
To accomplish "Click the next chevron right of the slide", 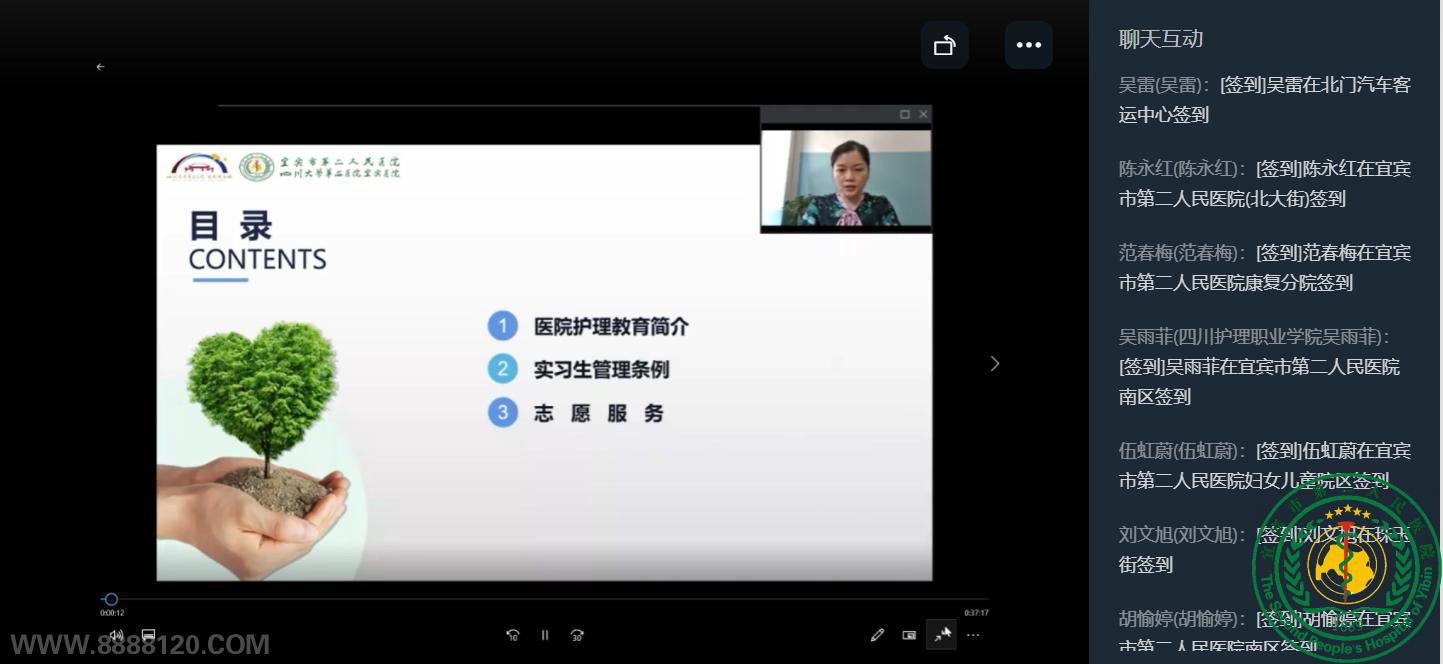I will pos(994,363).
